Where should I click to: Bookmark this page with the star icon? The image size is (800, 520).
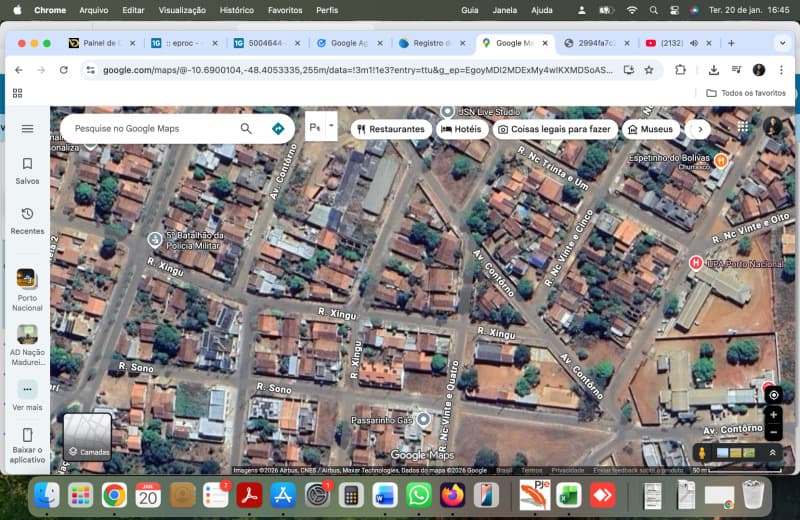tap(649, 70)
